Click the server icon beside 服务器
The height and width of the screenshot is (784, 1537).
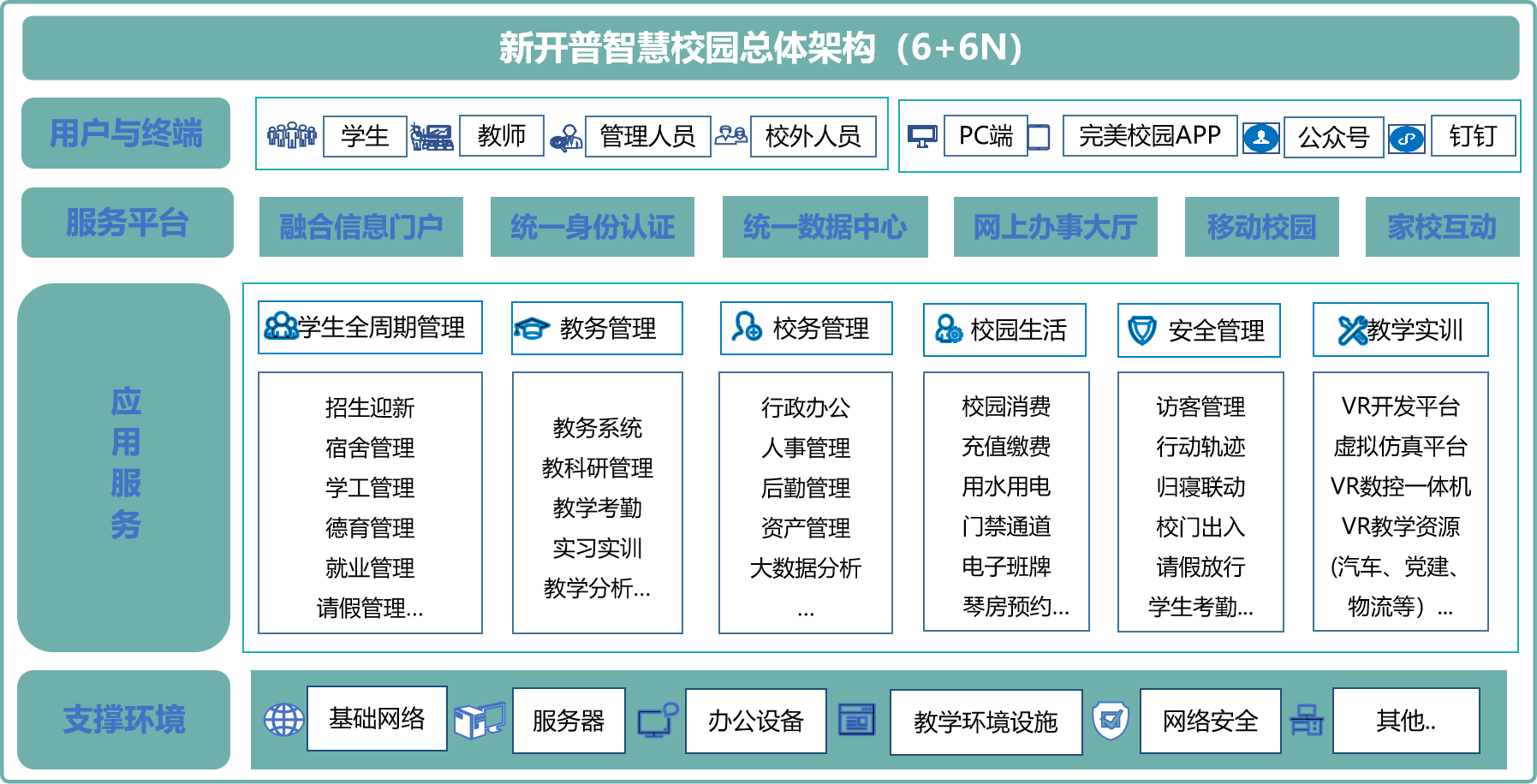click(481, 720)
